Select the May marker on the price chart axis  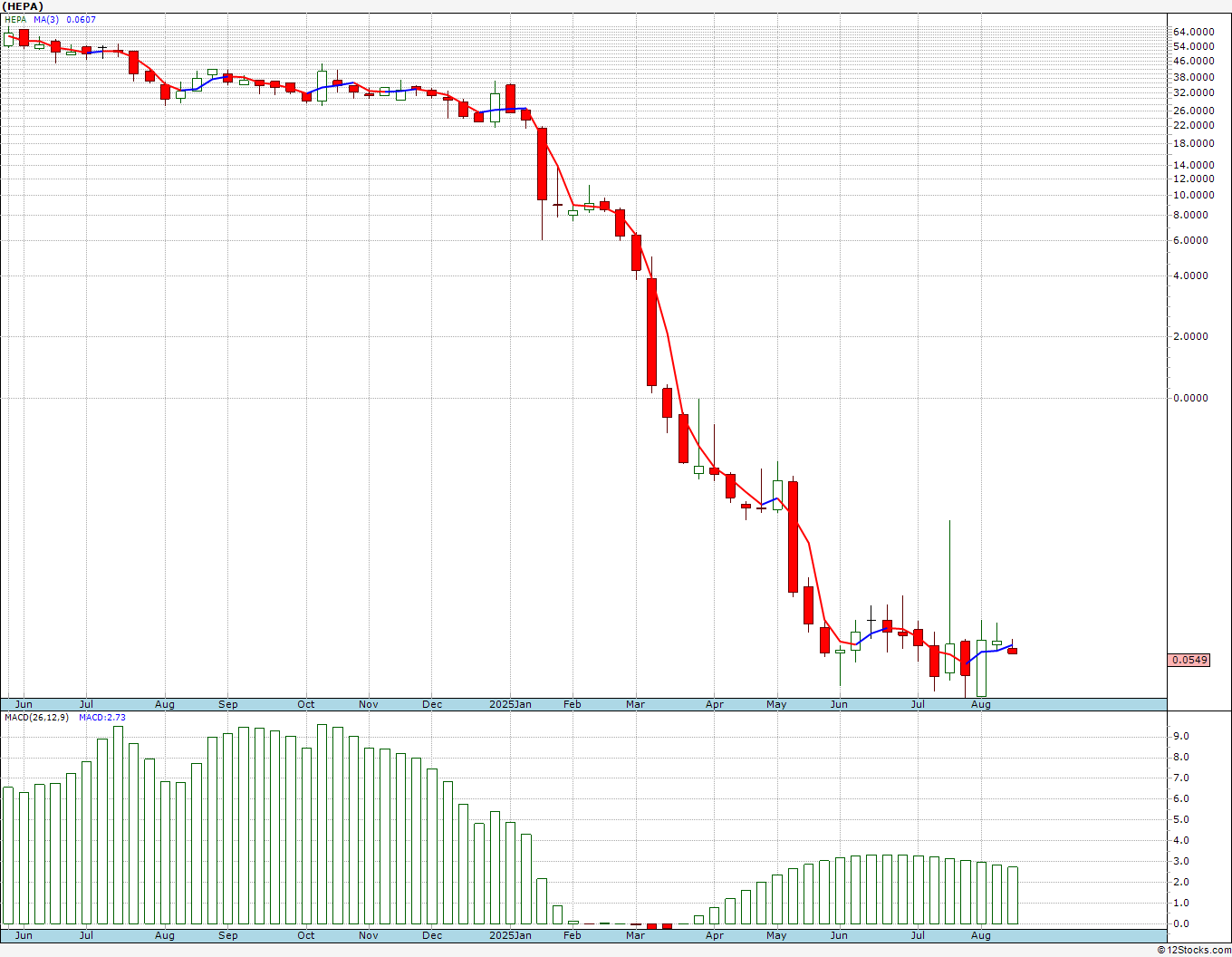coord(776,704)
